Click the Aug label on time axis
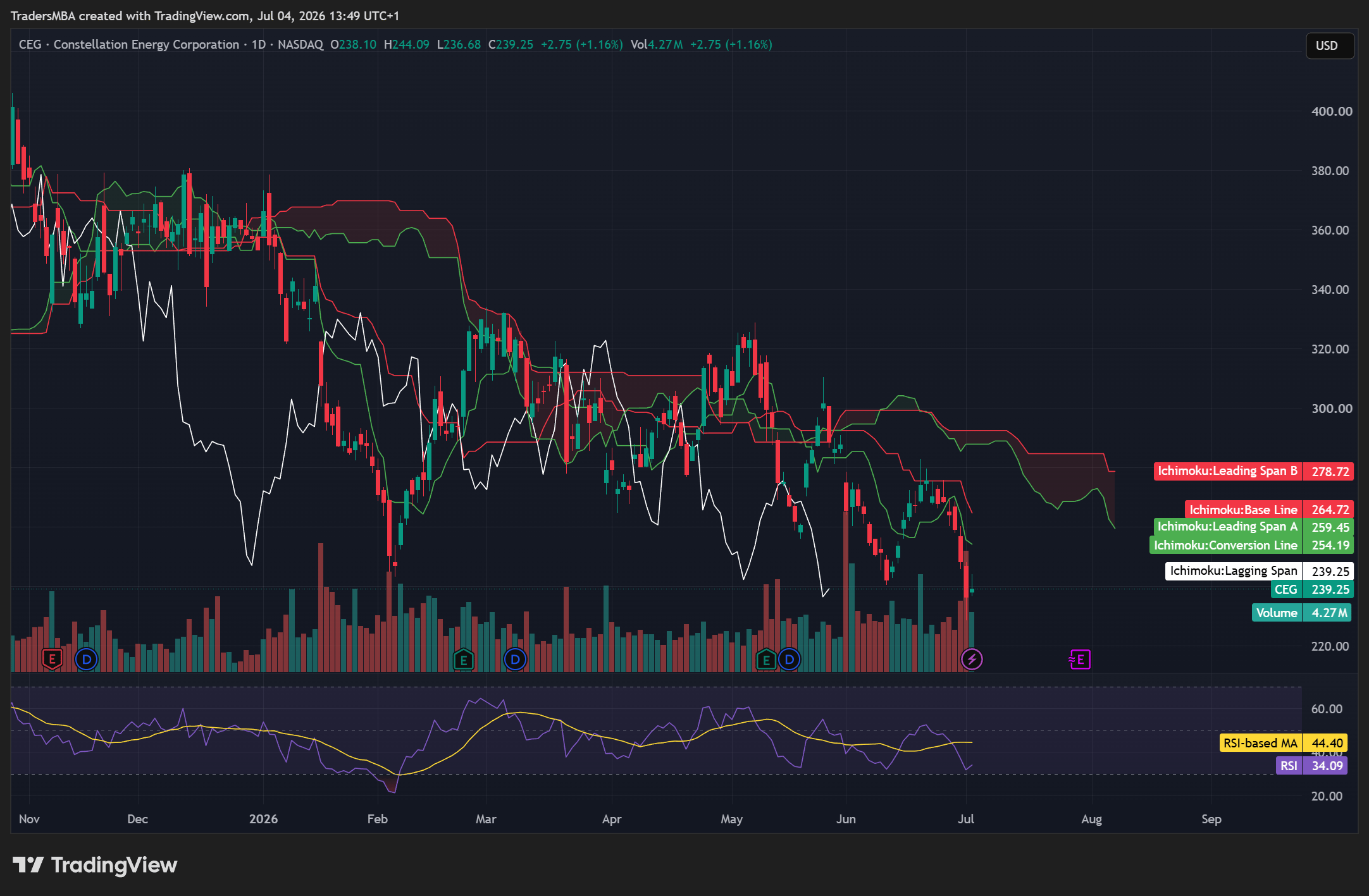The height and width of the screenshot is (896, 1369). point(1091,819)
